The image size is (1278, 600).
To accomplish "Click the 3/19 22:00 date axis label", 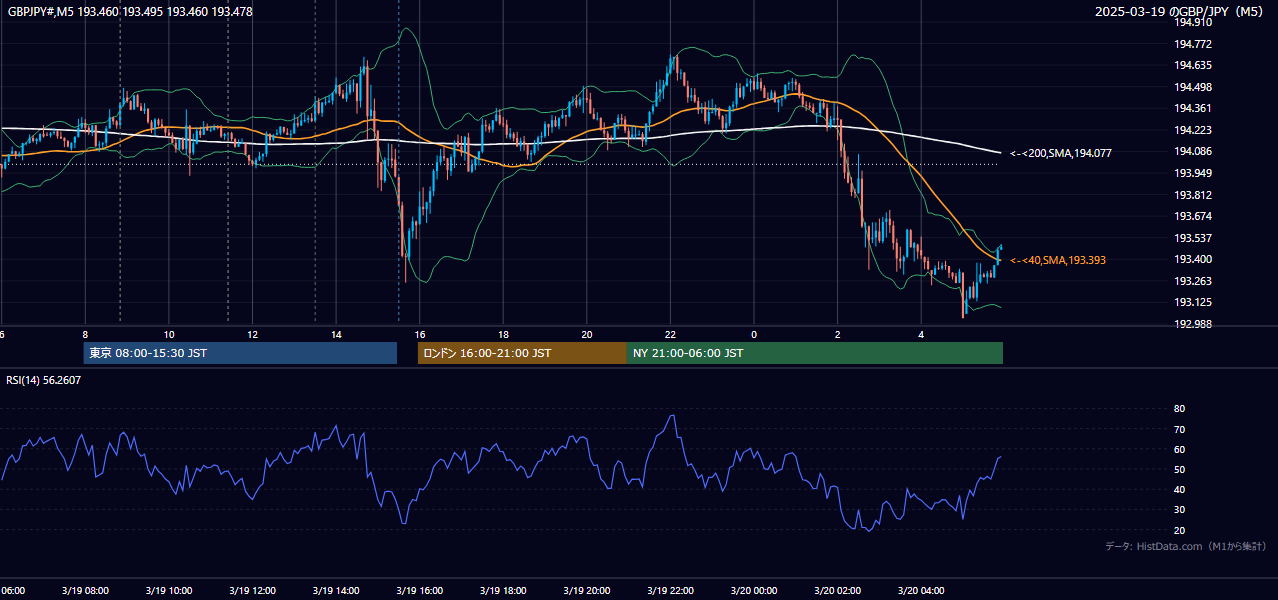I will (x=670, y=591).
